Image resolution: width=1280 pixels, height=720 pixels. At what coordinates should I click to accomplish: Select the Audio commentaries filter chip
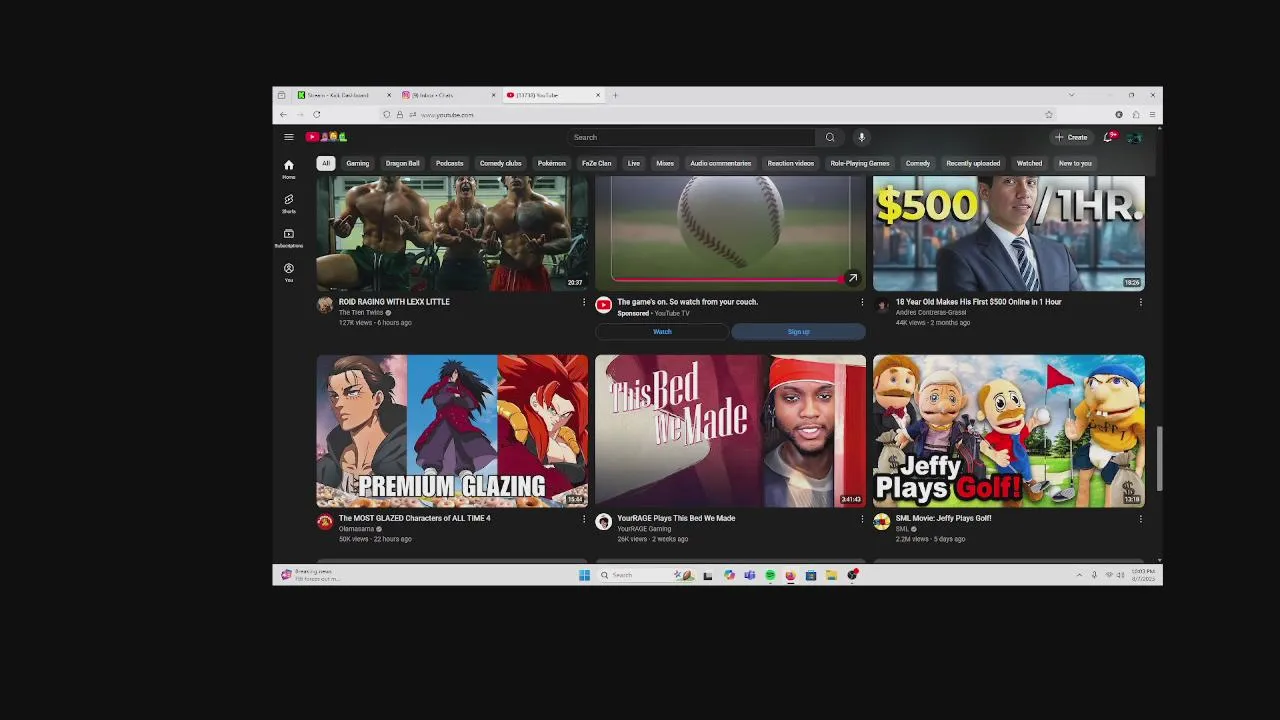pyautogui.click(x=720, y=163)
